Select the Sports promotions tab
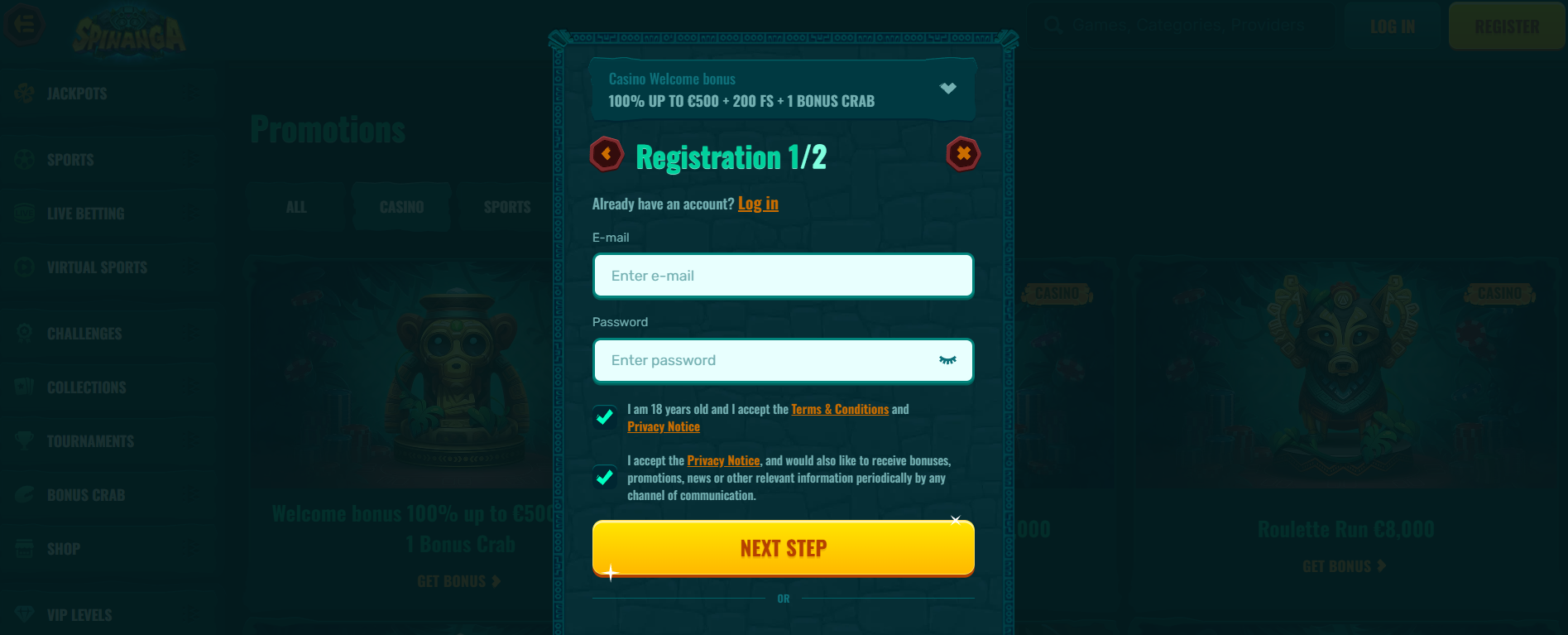The image size is (1568, 635). click(507, 207)
